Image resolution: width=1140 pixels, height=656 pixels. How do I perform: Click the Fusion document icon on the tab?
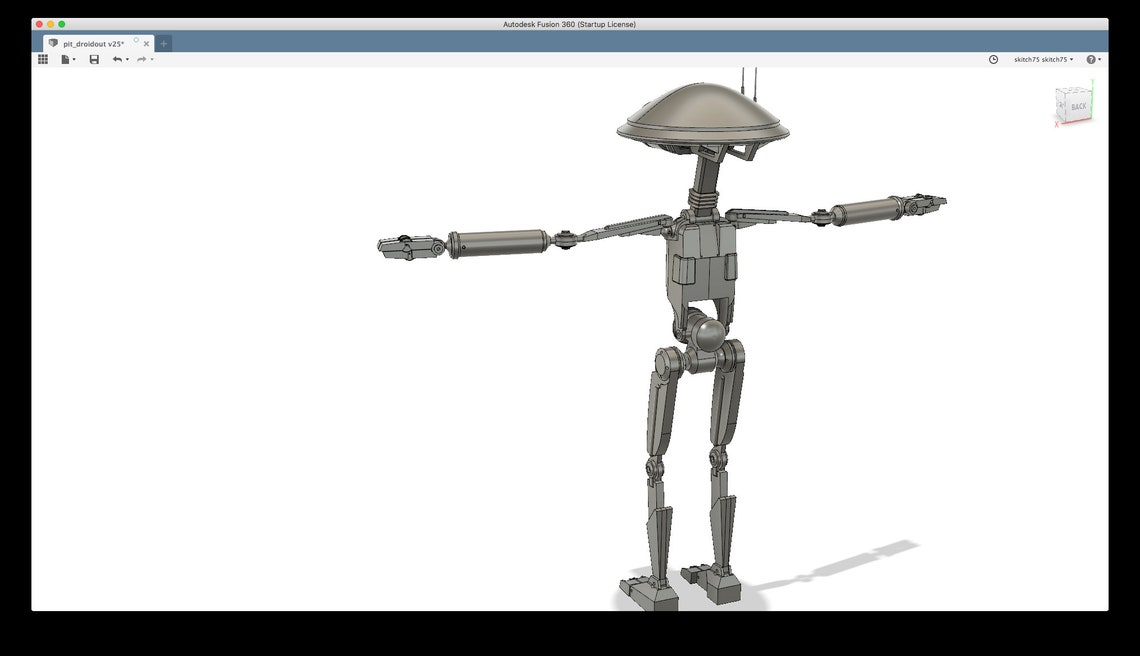53,43
